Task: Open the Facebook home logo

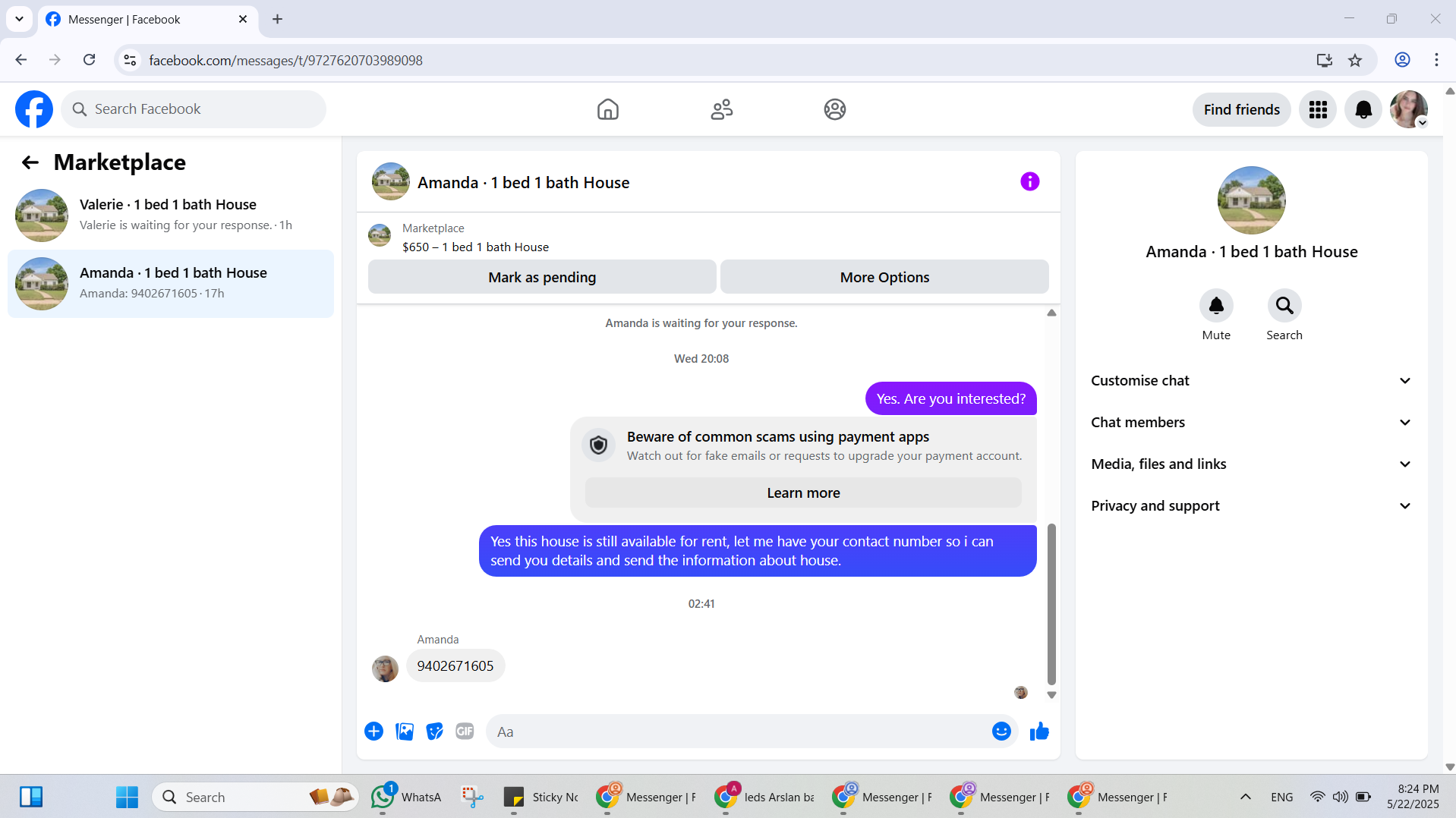Action: (x=34, y=109)
